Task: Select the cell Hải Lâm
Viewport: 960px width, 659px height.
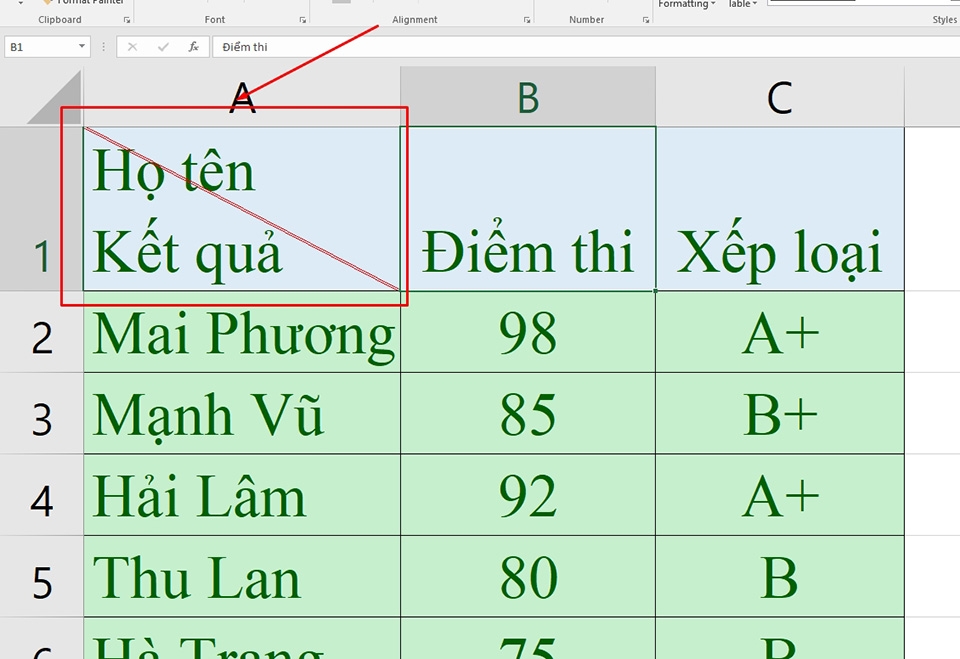Action: click(x=242, y=494)
